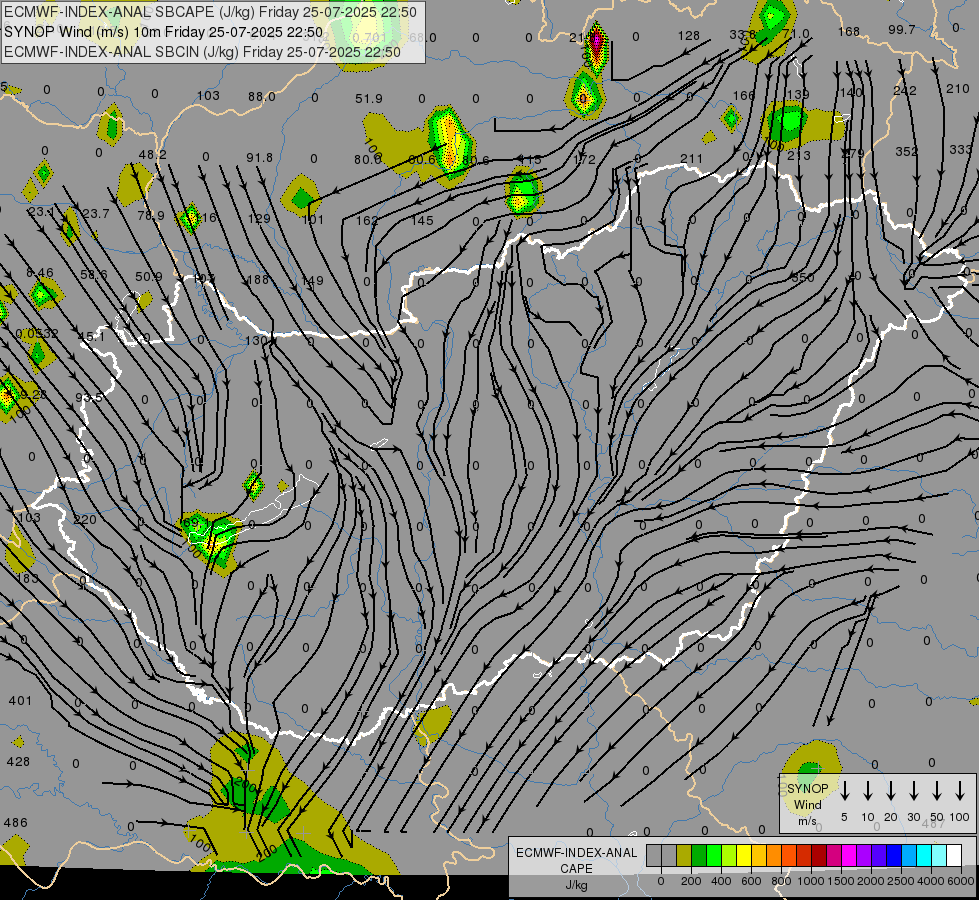Screen dimensions: 979x900
Task: Click the 58.6 grid value on map
Action: coord(94,275)
